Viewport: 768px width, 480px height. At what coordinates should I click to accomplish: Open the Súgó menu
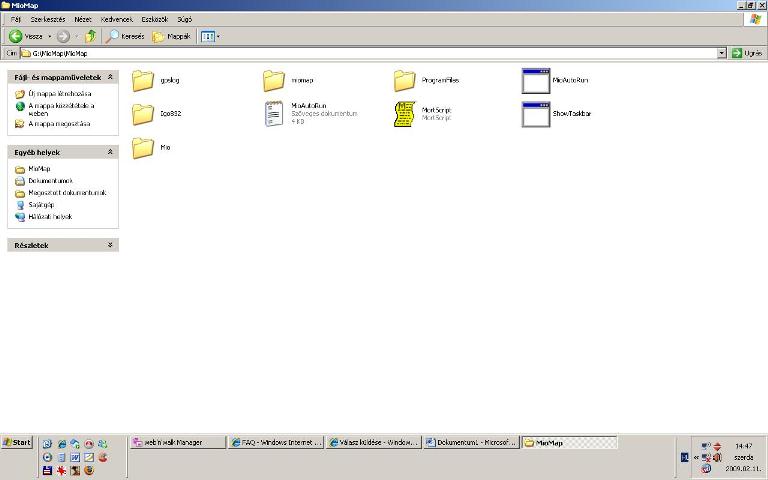pos(185,20)
